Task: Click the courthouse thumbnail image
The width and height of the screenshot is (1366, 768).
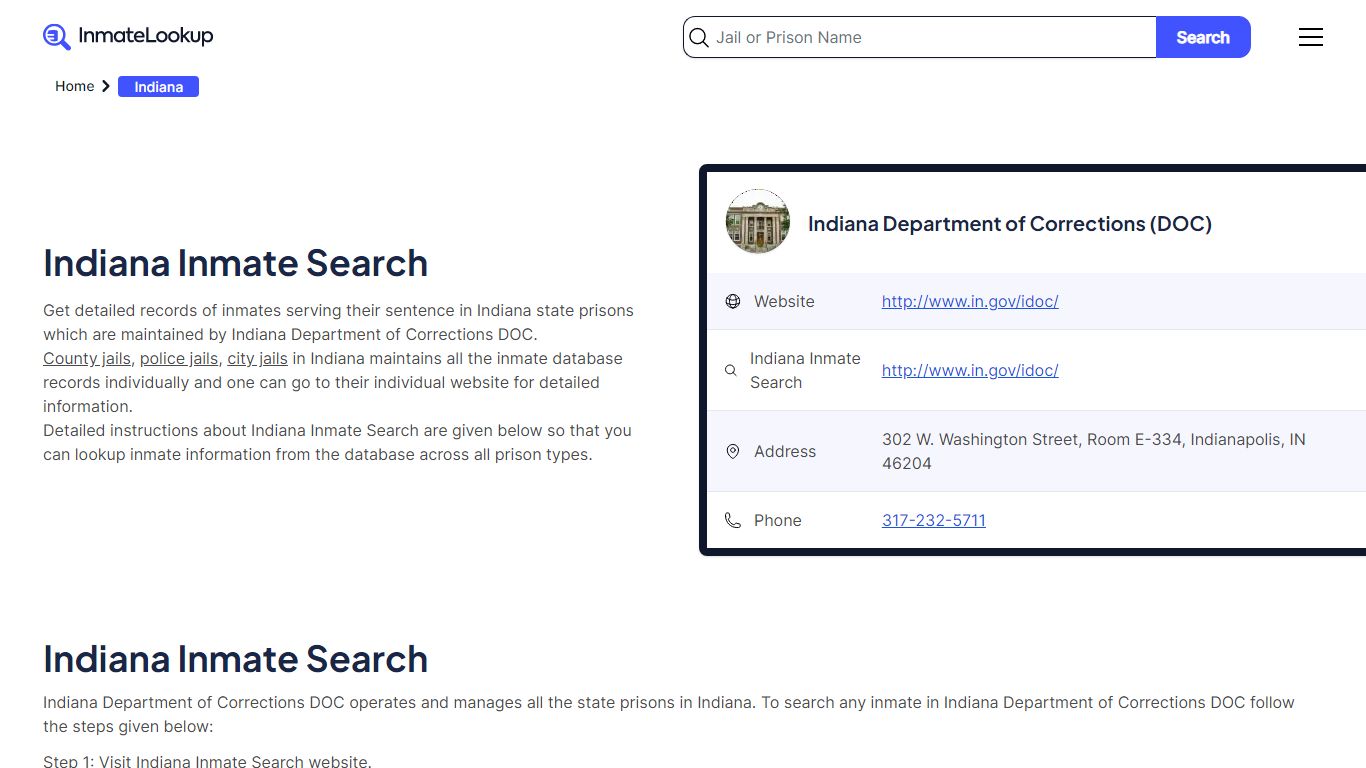Action: point(758,221)
